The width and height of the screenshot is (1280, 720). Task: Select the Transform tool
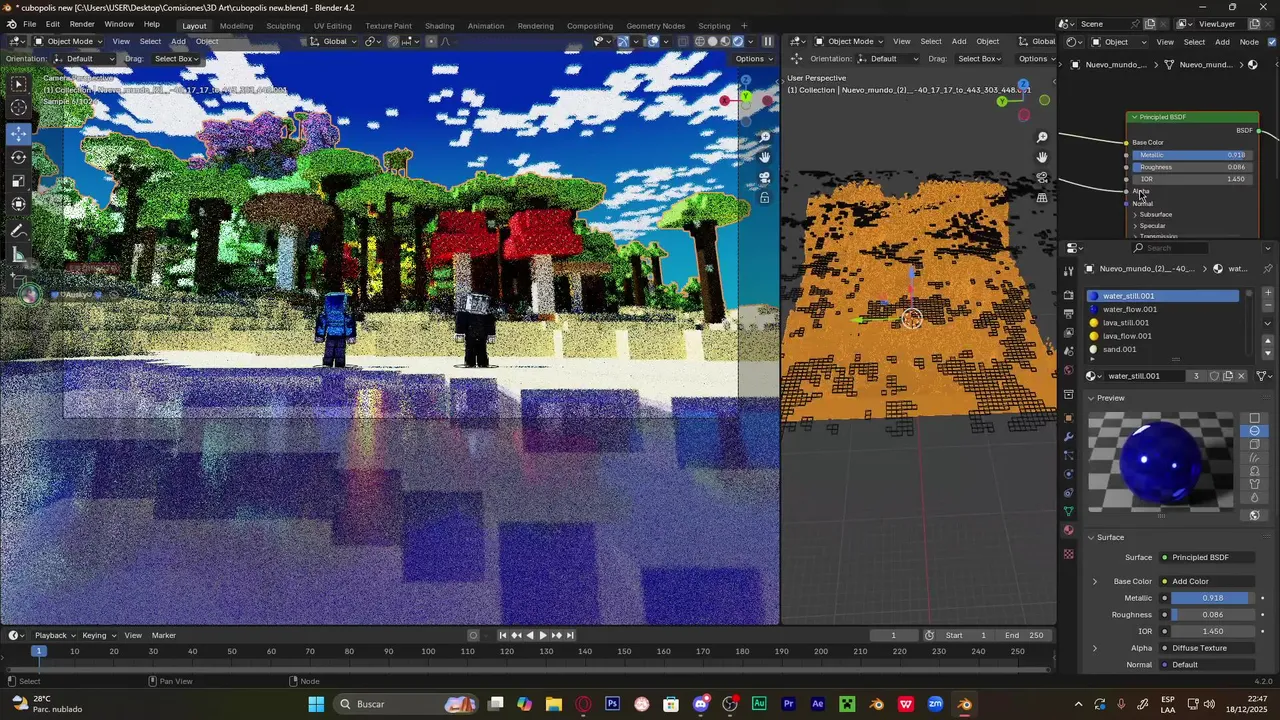coord(19,205)
